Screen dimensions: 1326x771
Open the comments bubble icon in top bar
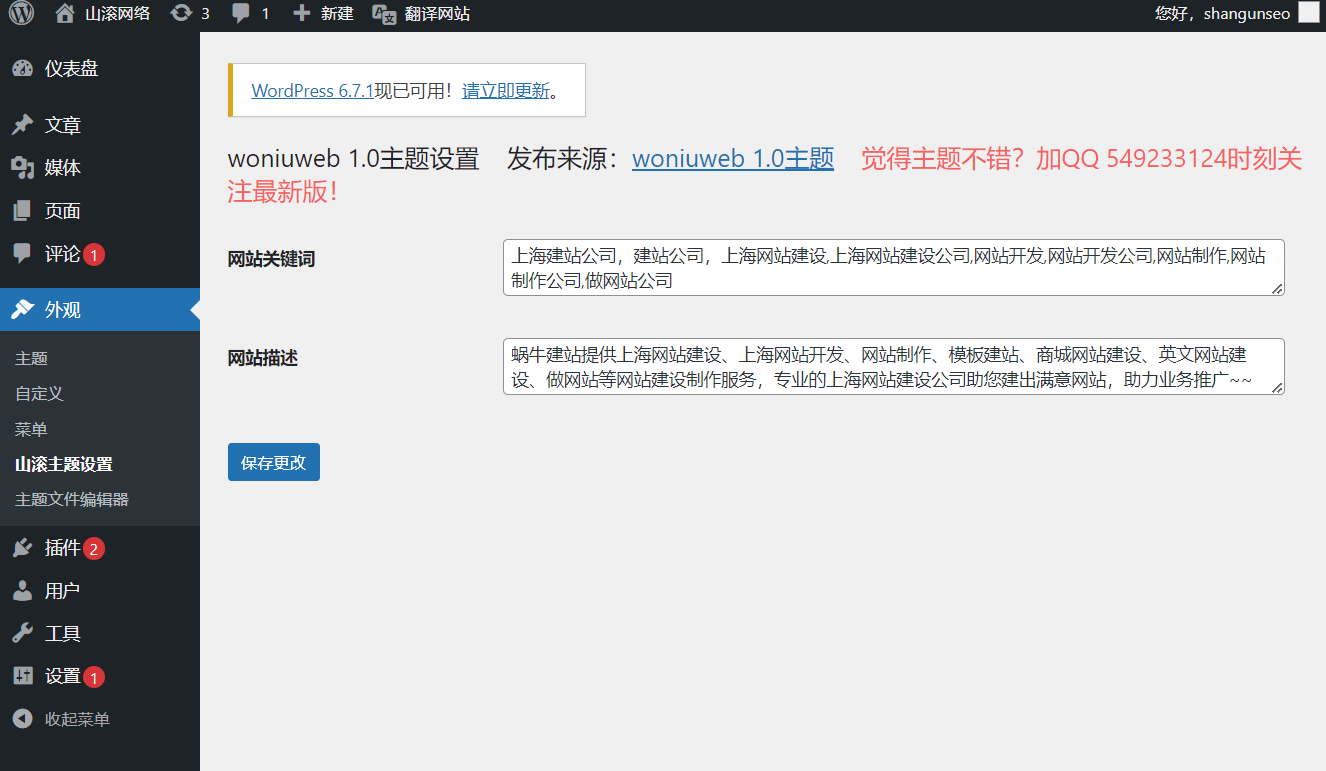241,13
